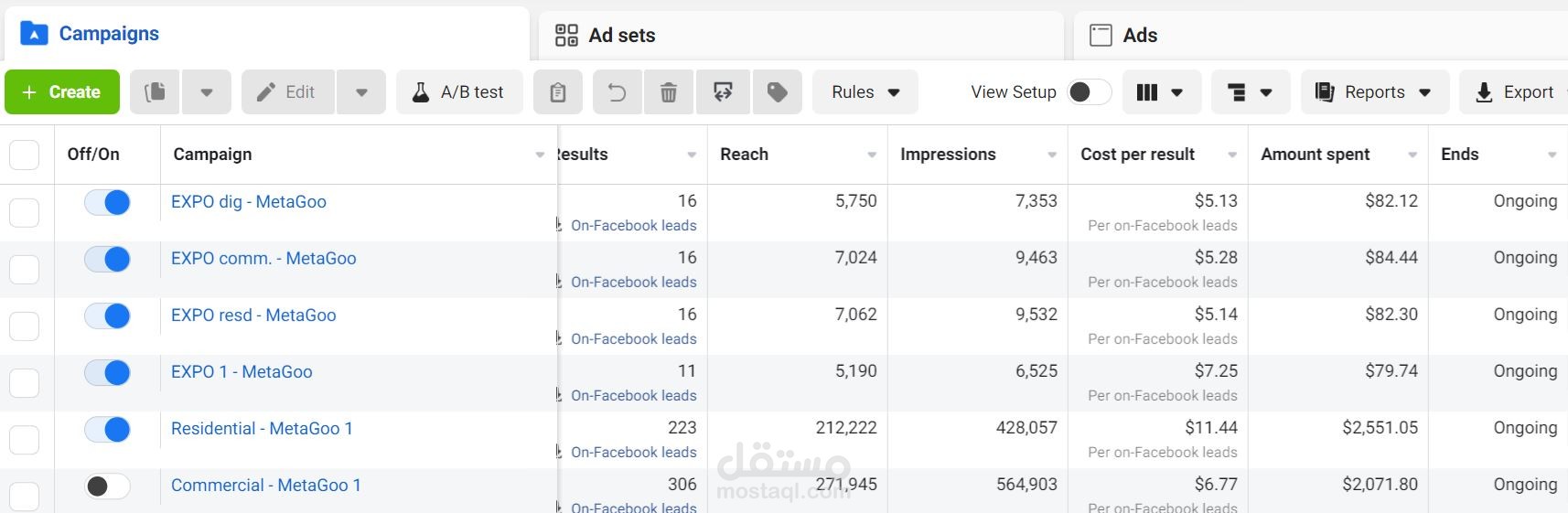The image size is (1568, 513).
Task: Click the Impressions column header
Action: pos(948,155)
